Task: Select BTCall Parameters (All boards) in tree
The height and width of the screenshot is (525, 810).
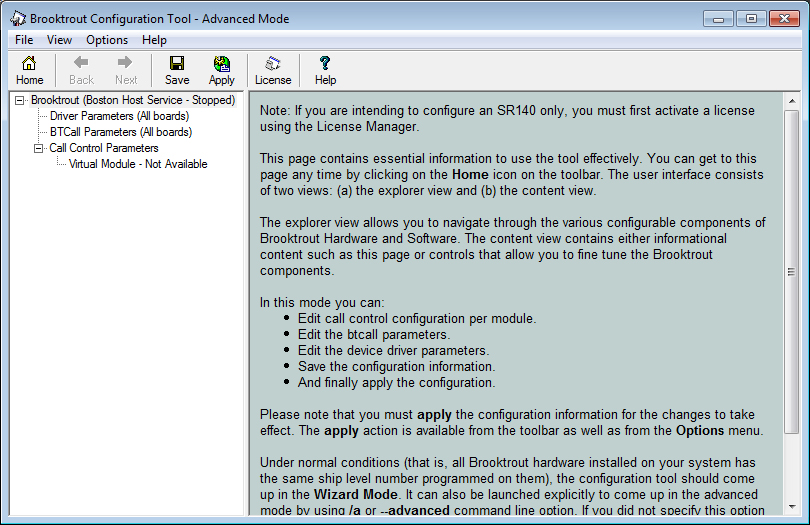Action: click(x=120, y=132)
